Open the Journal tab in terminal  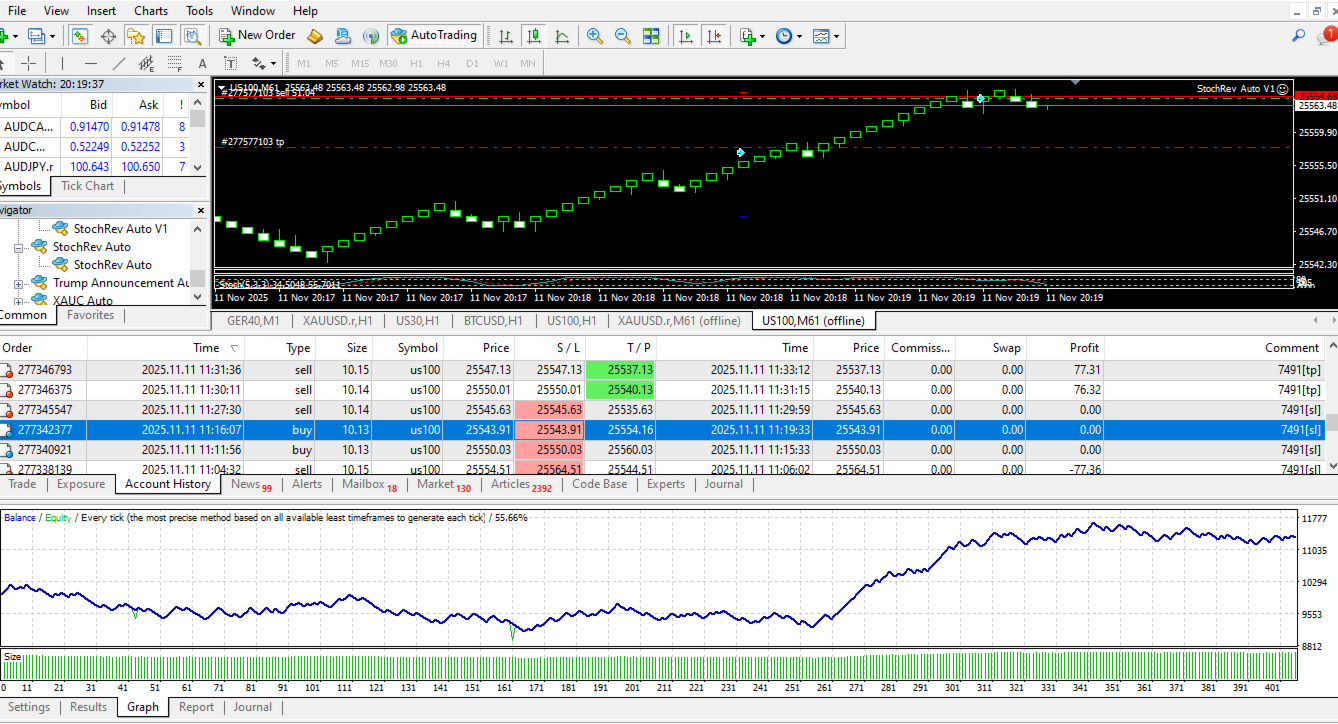tap(723, 484)
